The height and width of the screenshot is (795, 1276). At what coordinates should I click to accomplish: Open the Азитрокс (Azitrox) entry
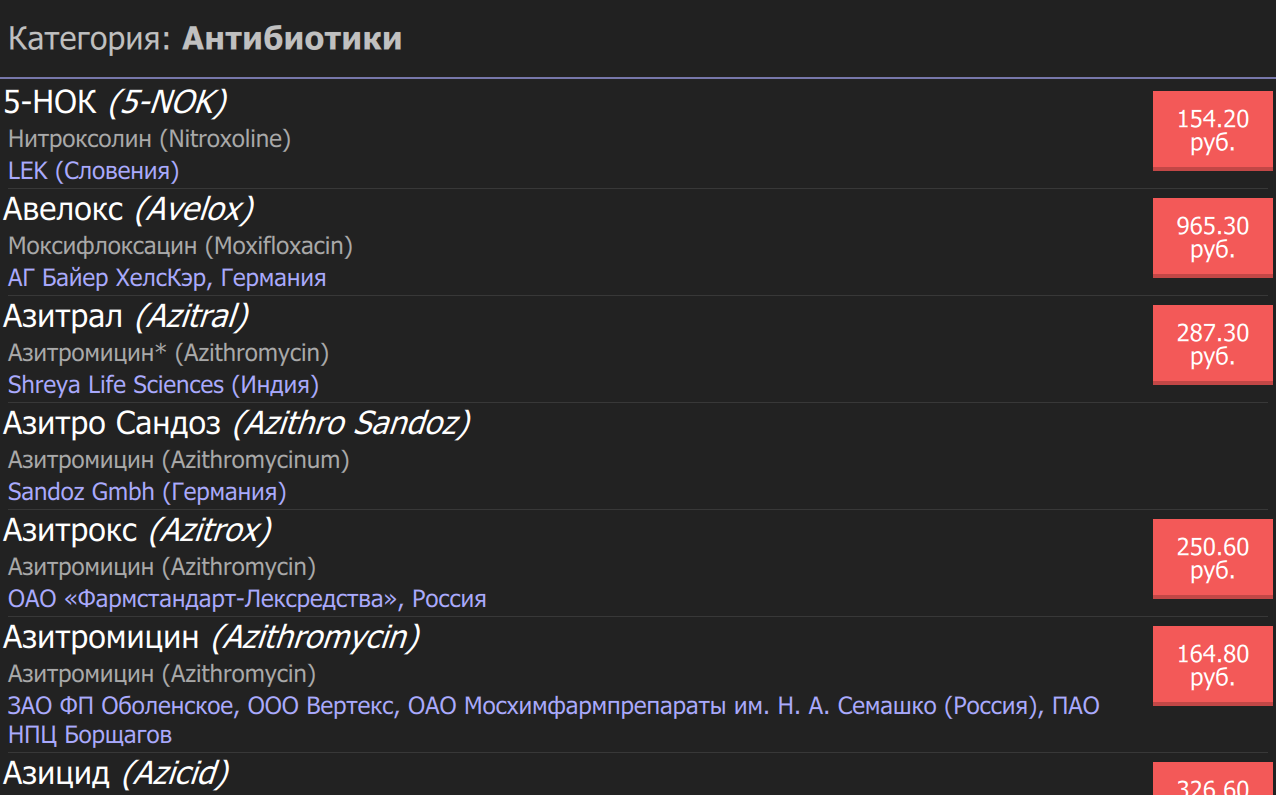coord(138,530)
